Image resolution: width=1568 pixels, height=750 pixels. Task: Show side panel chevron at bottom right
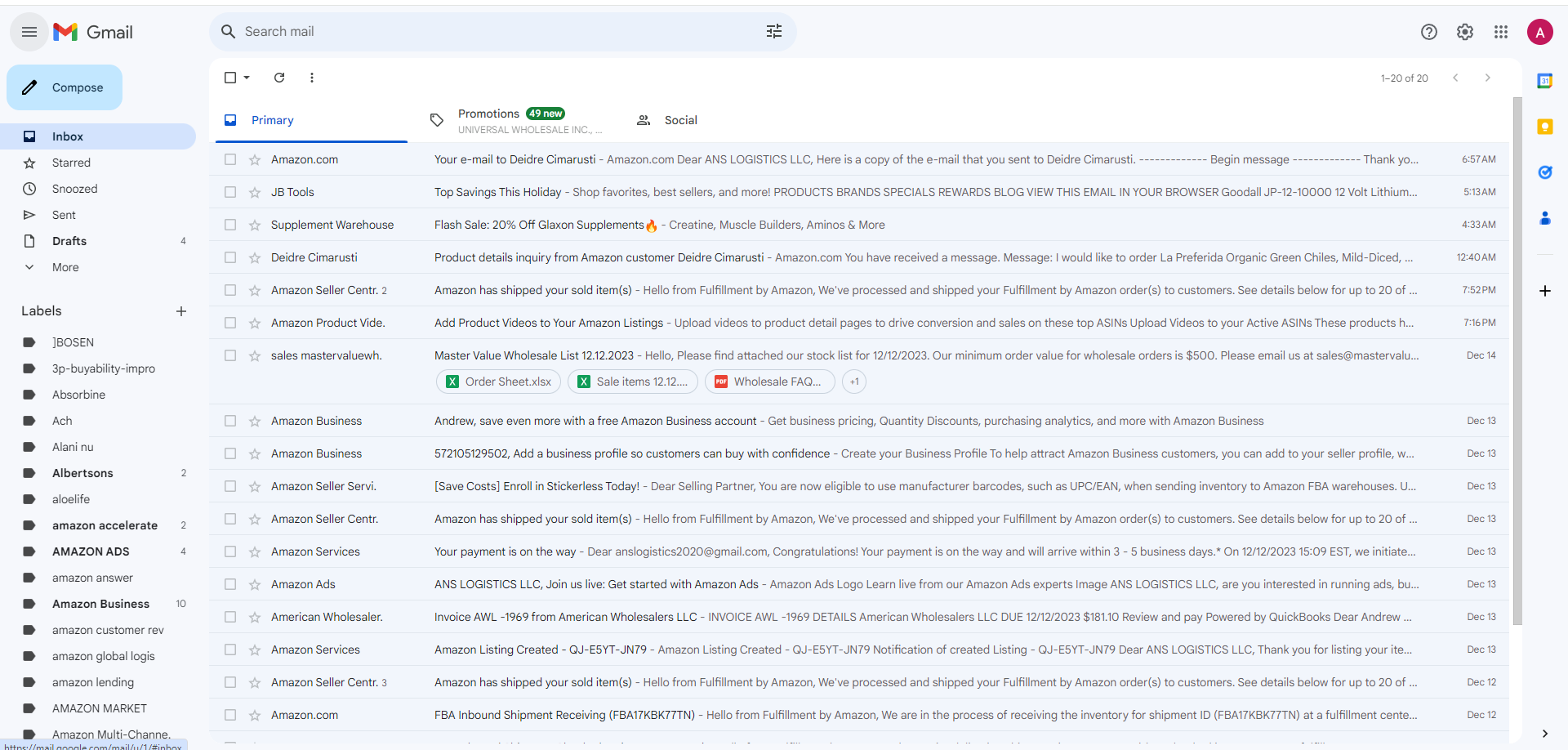point(1545,734)
